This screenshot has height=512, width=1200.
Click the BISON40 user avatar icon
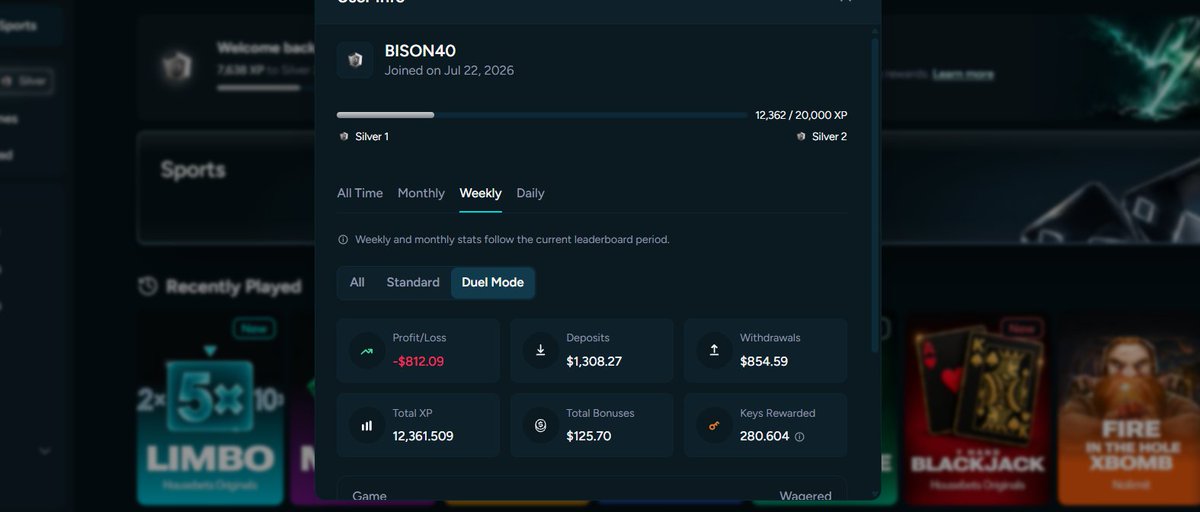tap(355, 60)
